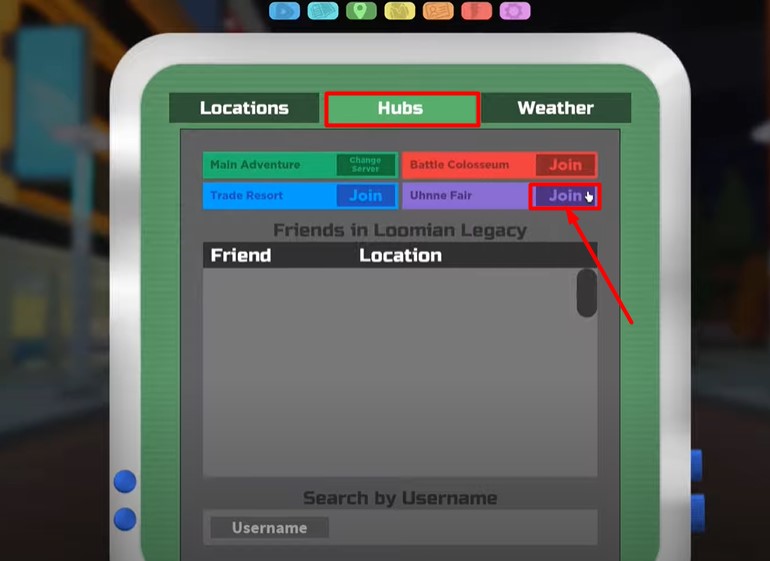The image size is (770, 561).
Task: Click the Location column header
Action: tap(400, 255)
